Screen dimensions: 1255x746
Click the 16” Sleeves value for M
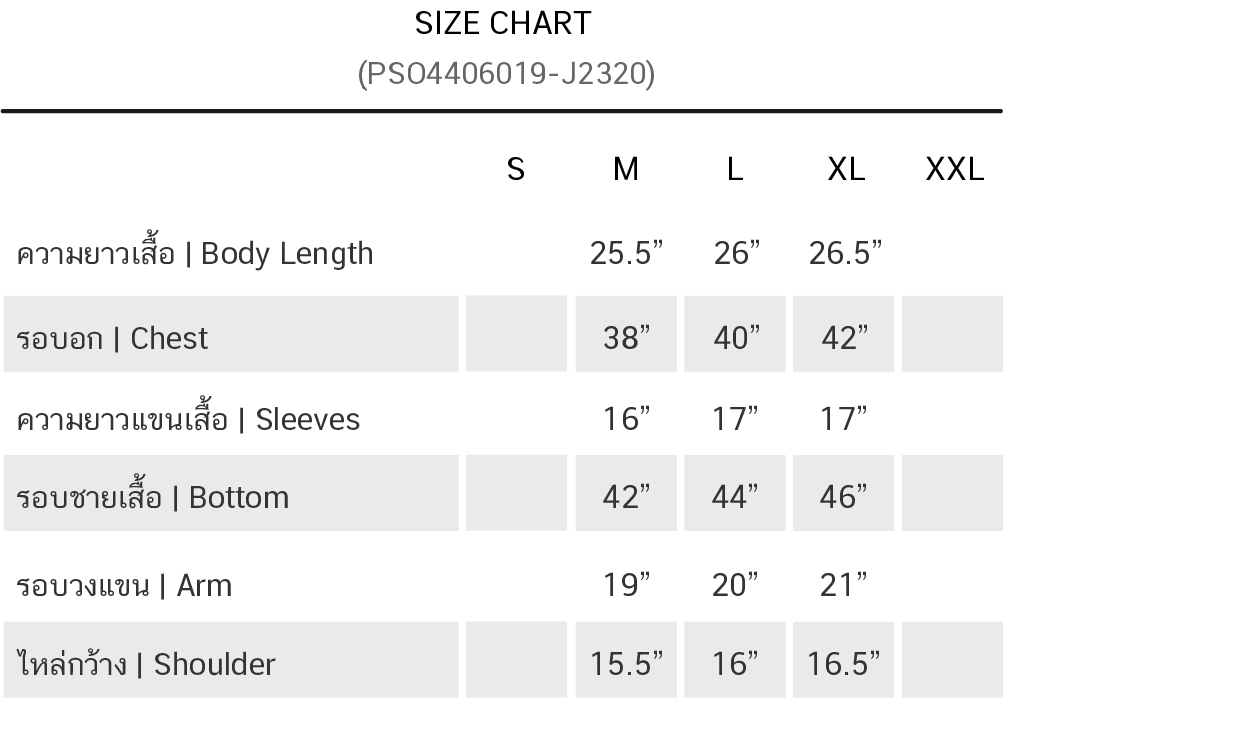coord(626,419)
